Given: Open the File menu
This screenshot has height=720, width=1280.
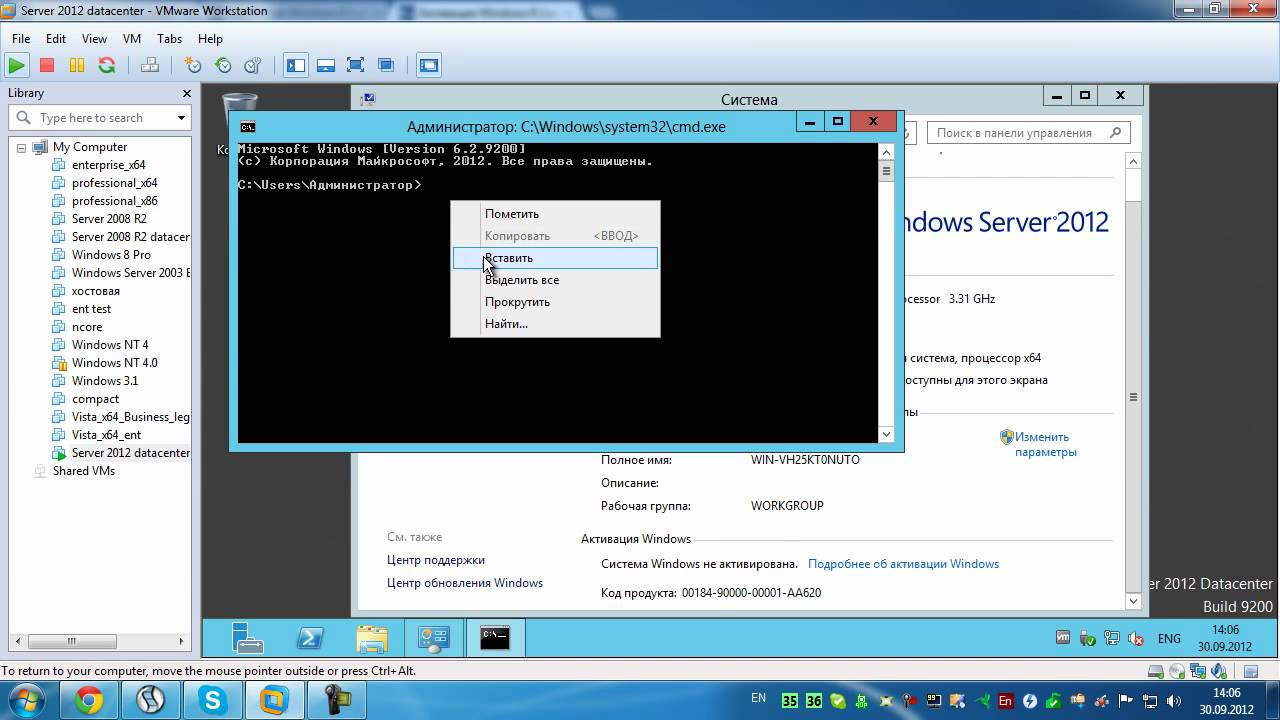Looking at the screenshot, I should [21, 39].
